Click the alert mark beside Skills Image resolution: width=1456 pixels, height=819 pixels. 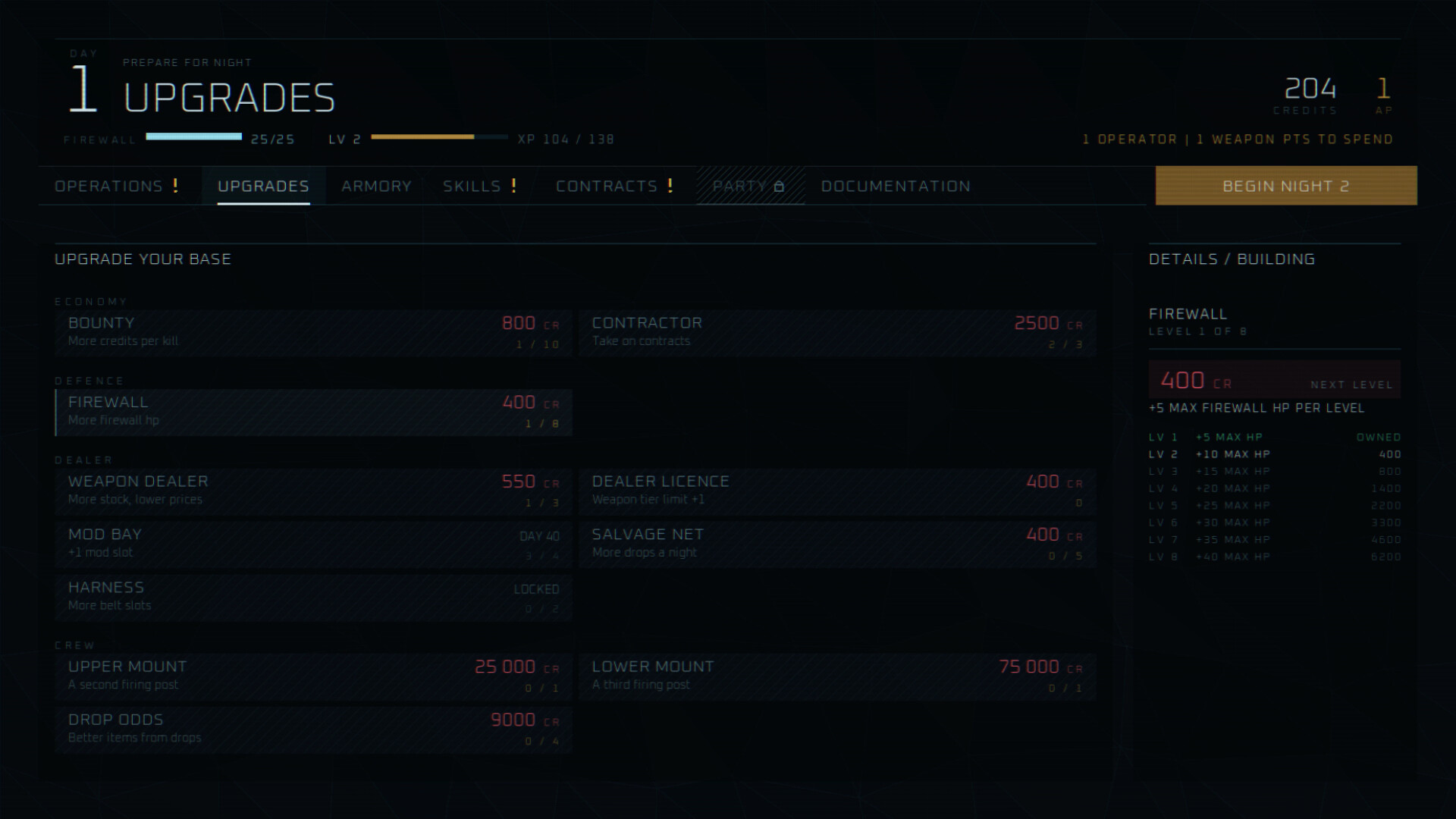click(514, 185)
